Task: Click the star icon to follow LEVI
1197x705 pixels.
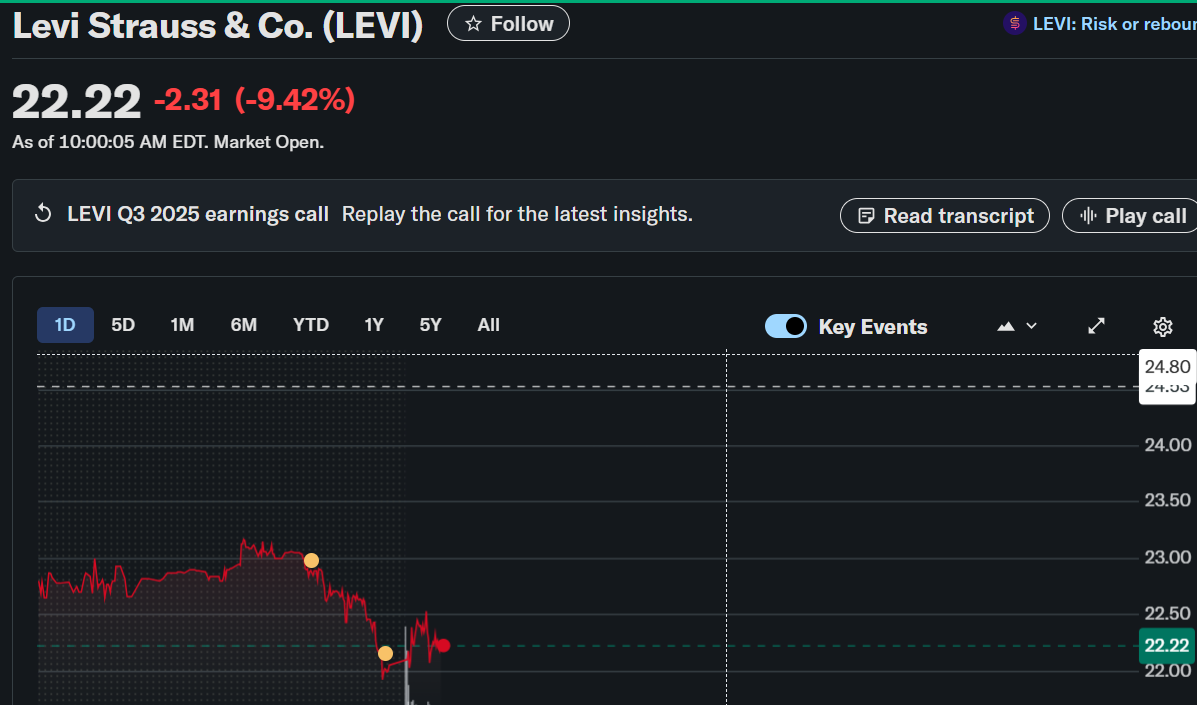Action: 474,24
